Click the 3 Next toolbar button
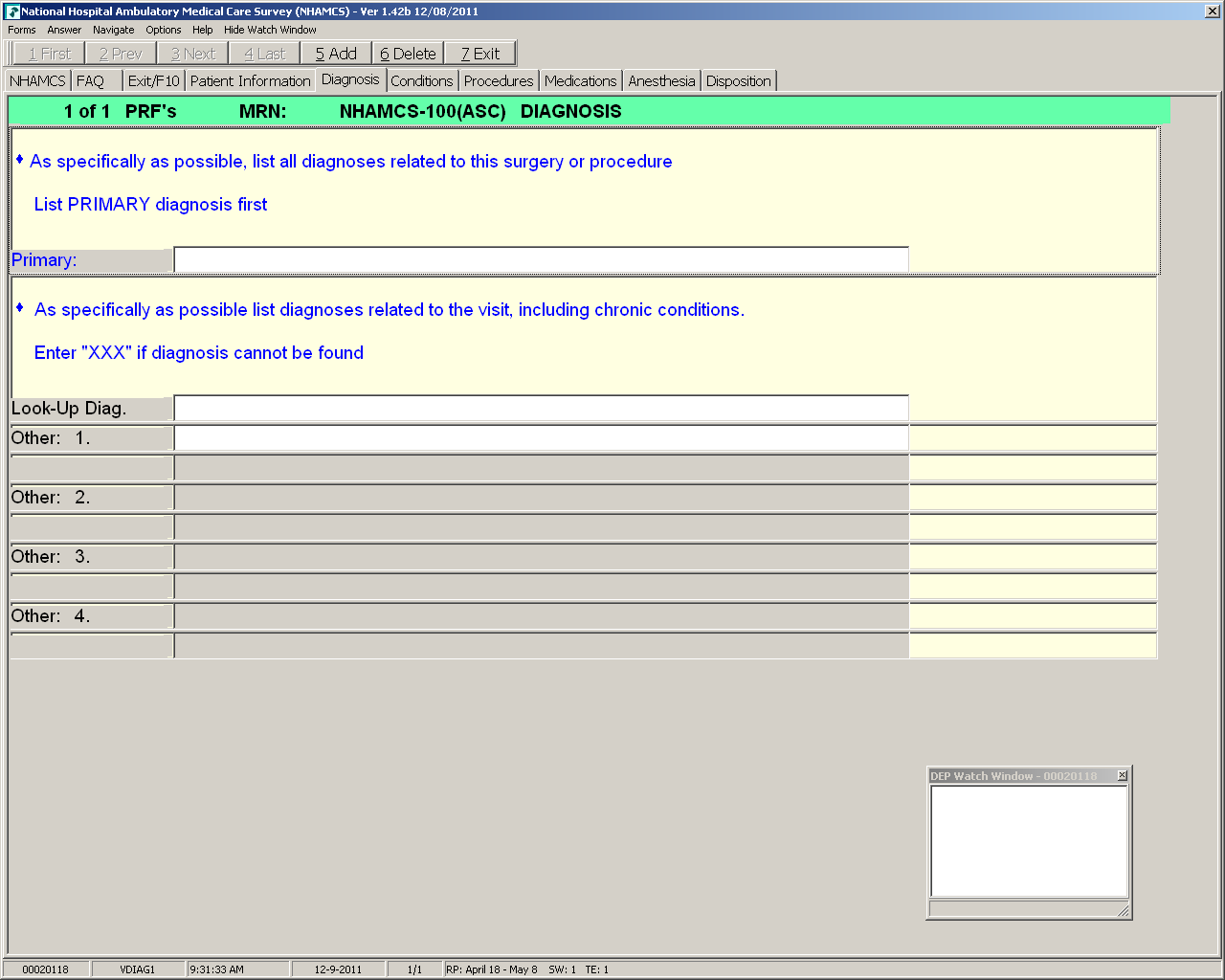This screenshot has height=980, width=1225. pos(192,54)
